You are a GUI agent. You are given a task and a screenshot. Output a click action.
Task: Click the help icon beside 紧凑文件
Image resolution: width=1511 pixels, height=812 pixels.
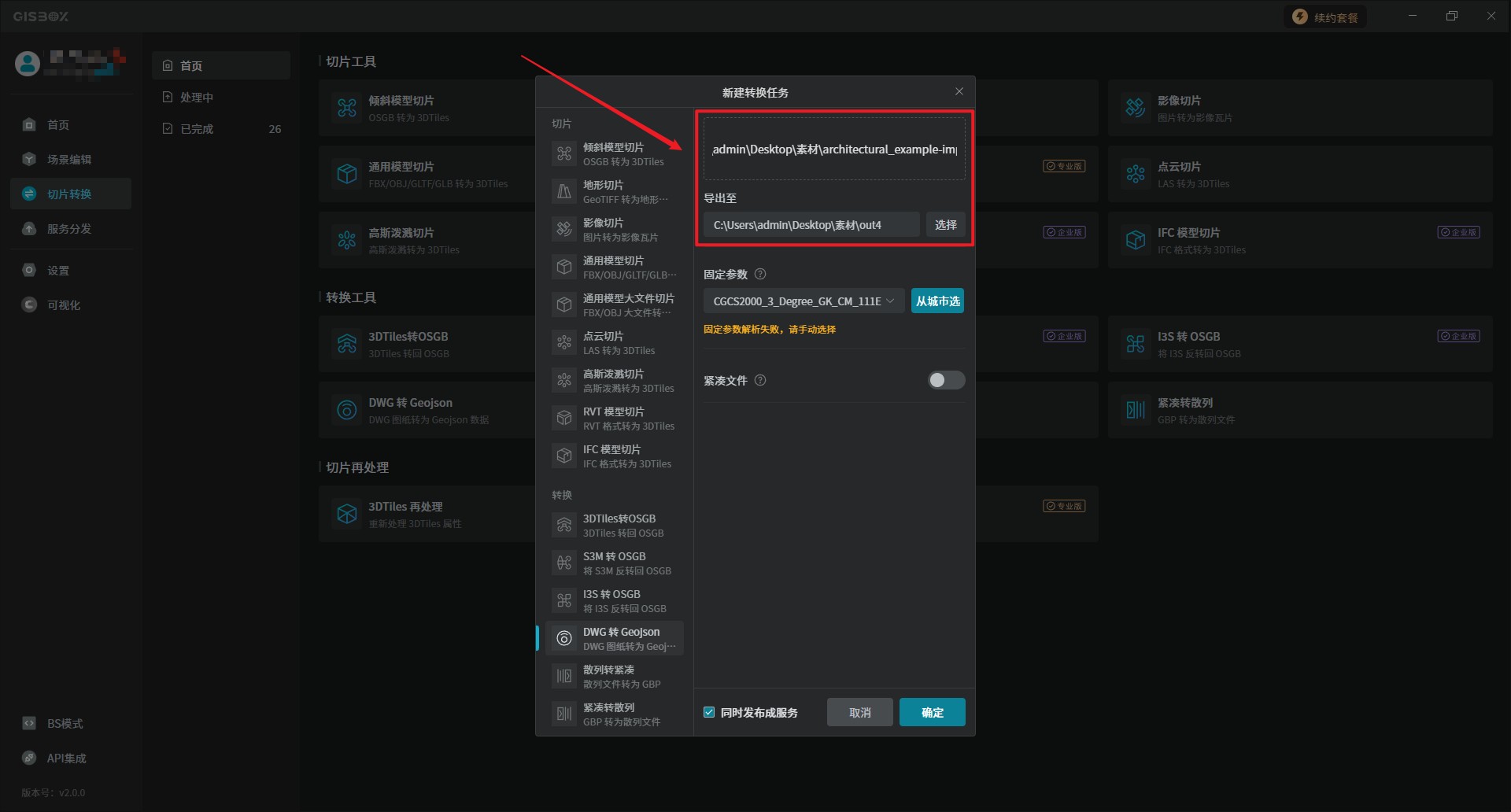pos(760,381)
